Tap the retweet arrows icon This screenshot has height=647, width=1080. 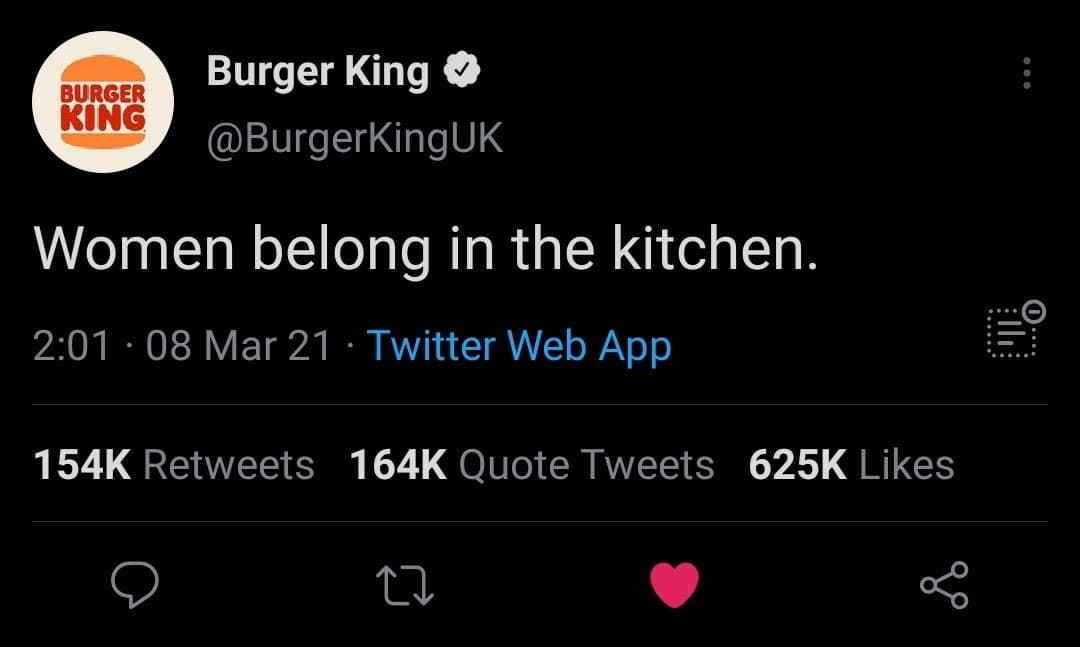[x=404, y=586]
